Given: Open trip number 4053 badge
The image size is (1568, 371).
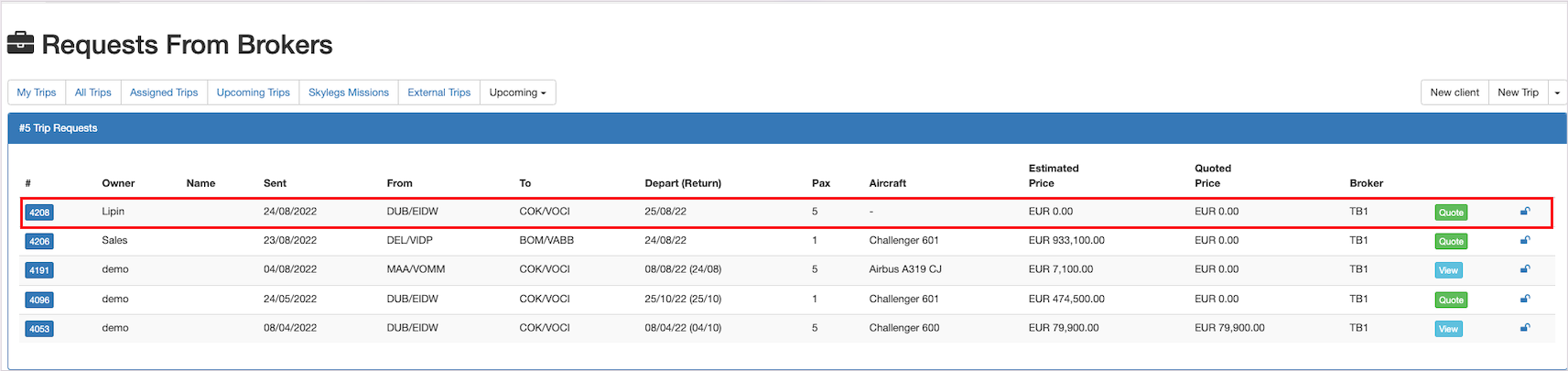Looking at the screenshot, I should pyautogui.click(x=39, y=329).
